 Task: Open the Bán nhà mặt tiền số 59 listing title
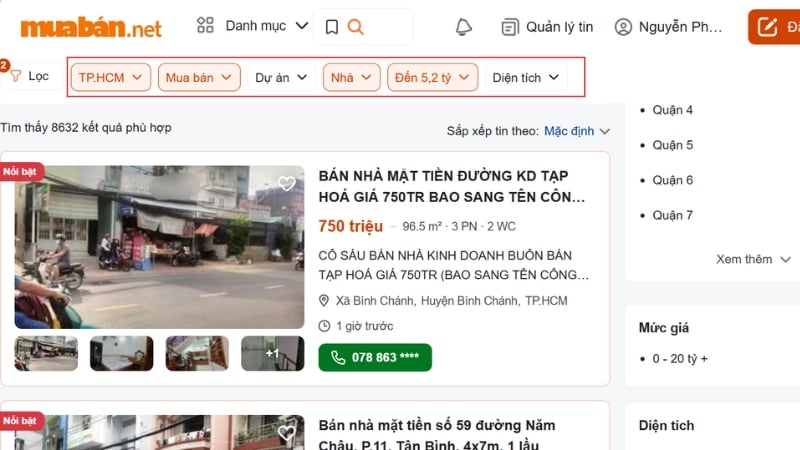tap(437, 435)
